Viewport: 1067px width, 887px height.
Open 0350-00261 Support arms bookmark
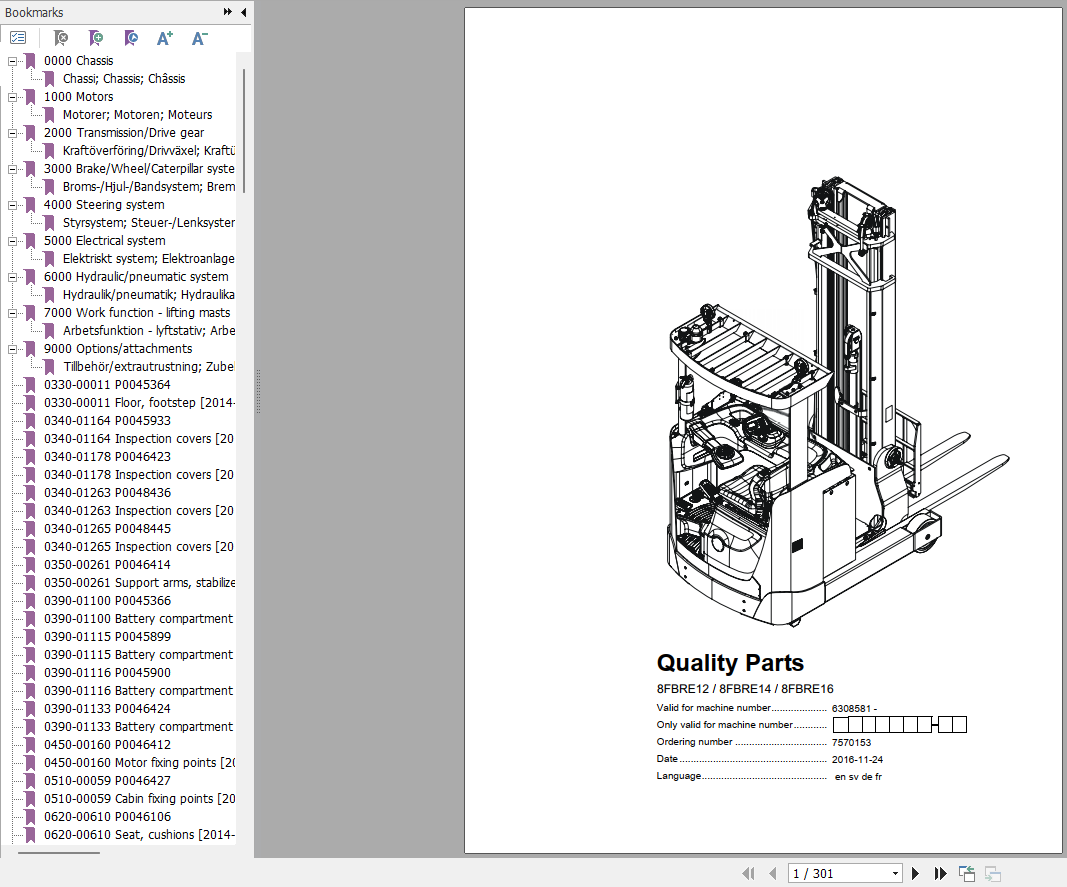coord(139,583)
